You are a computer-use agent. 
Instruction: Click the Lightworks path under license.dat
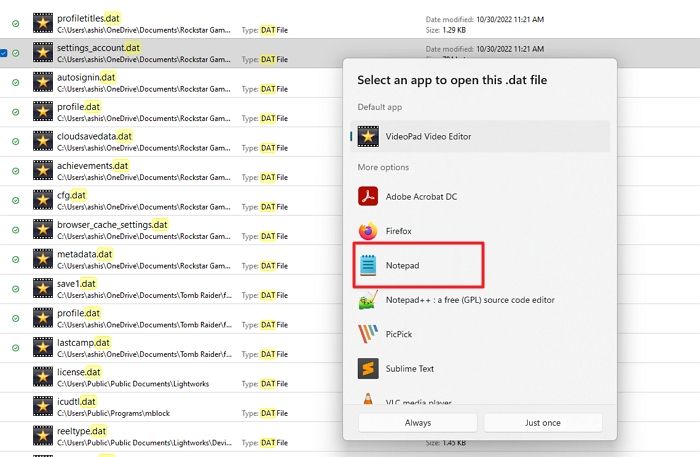[x=133, y=384]
